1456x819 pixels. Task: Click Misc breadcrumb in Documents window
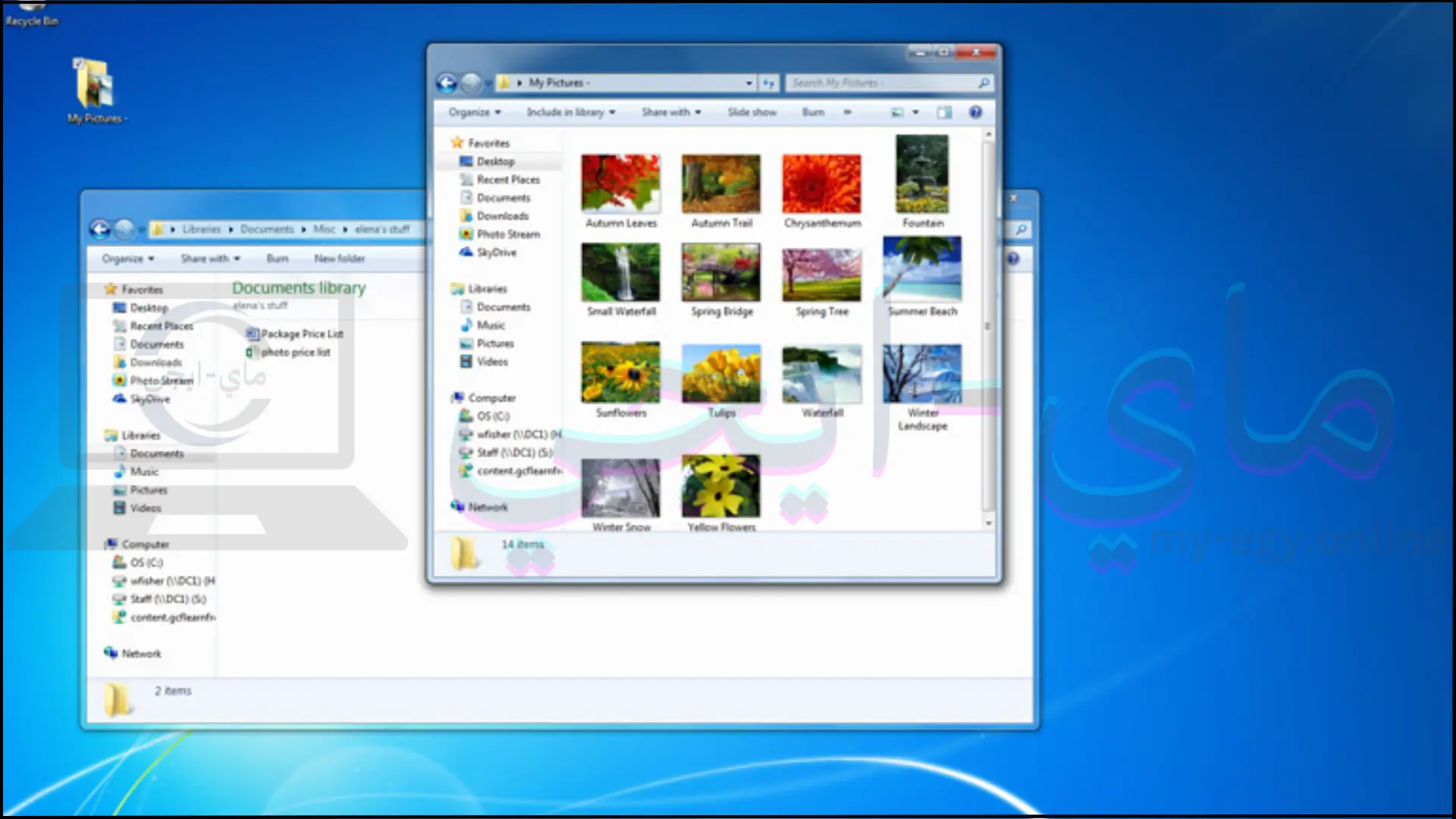(x=325, y=229)
